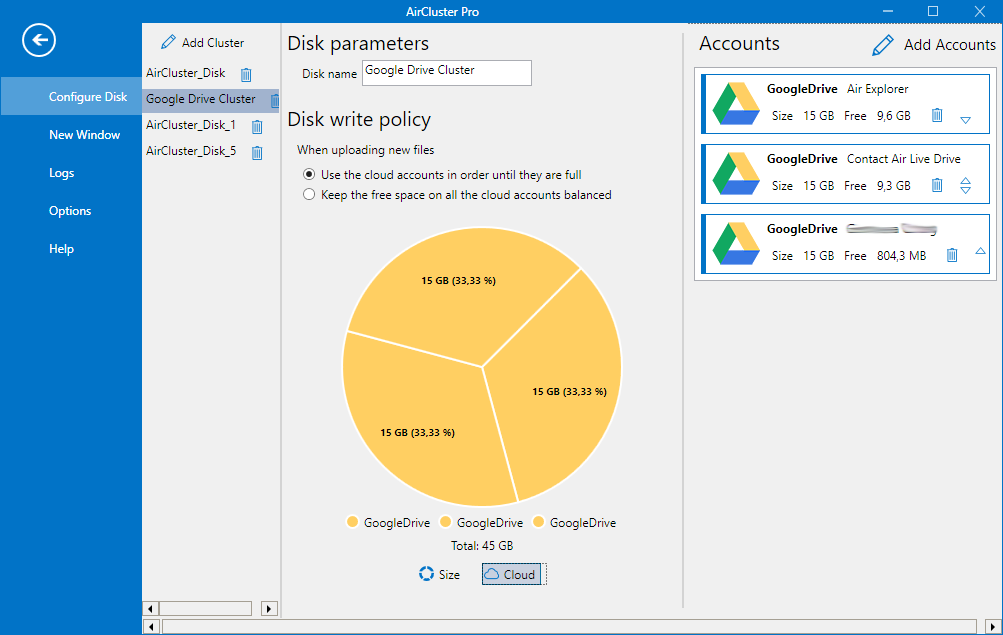Click main horizontal scrollbar right arrow
The width and height of the screenshot is (1003, 635).
(x=992, y=627)
